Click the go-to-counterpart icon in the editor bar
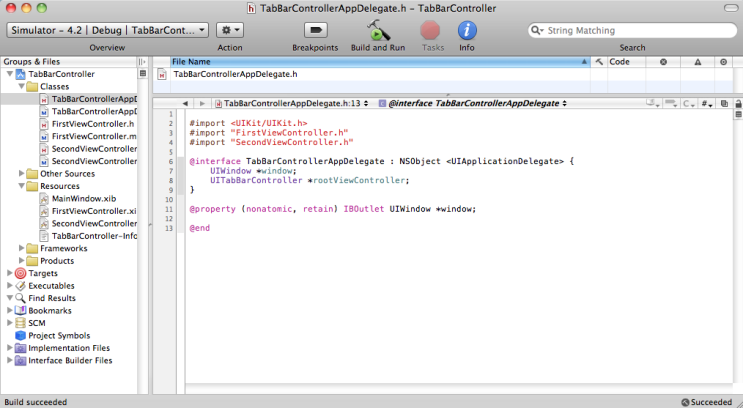Image resolution: width=743 pixels, height=408 pixels. pos(724,103)
